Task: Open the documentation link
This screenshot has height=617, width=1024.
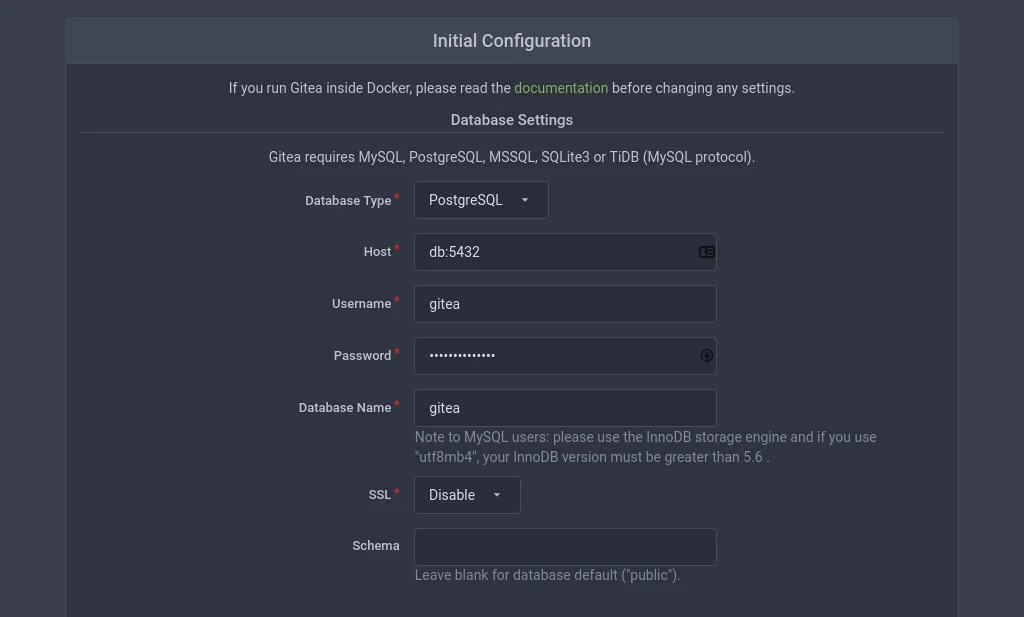Action: [561, 88]
